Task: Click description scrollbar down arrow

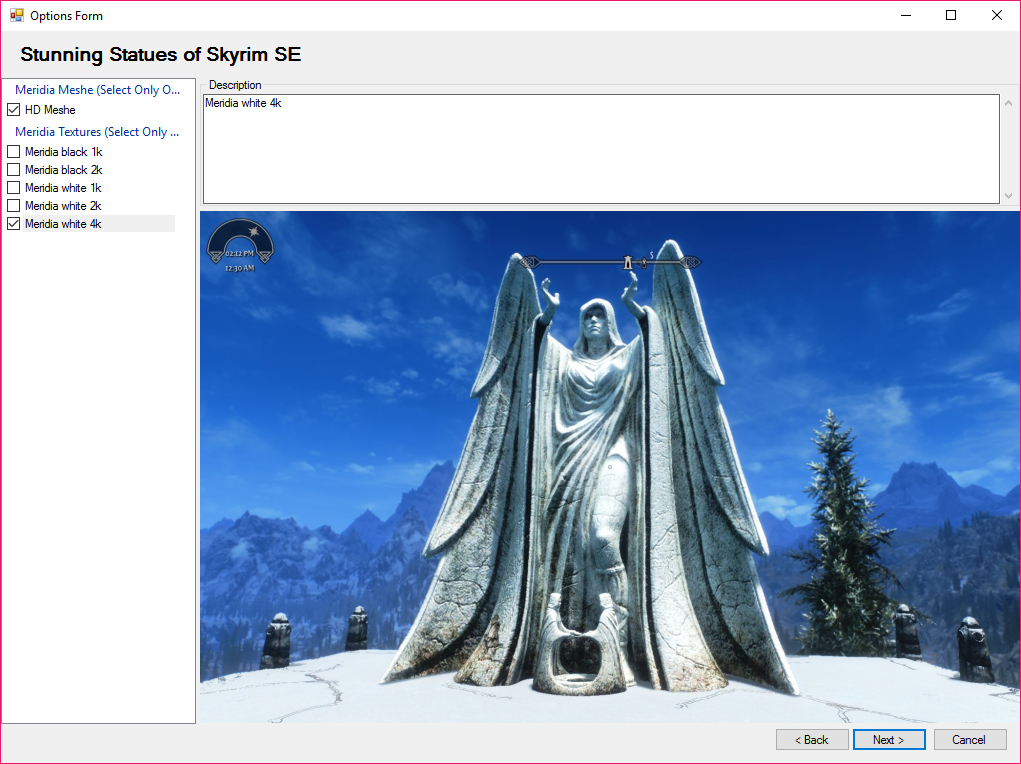Action: tap(1009, 195)
